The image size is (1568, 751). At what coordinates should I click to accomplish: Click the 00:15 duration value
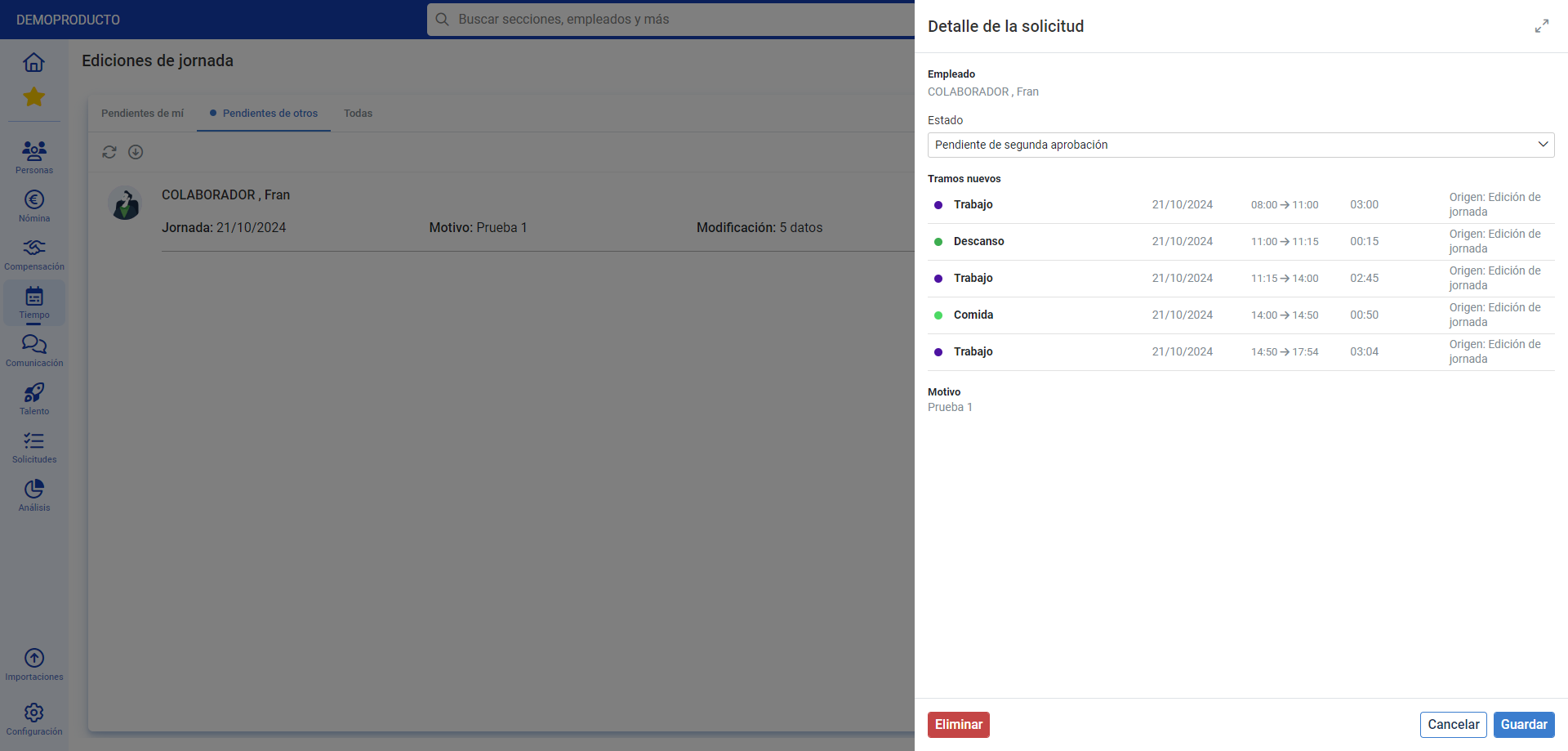(x=1364, y=242)
